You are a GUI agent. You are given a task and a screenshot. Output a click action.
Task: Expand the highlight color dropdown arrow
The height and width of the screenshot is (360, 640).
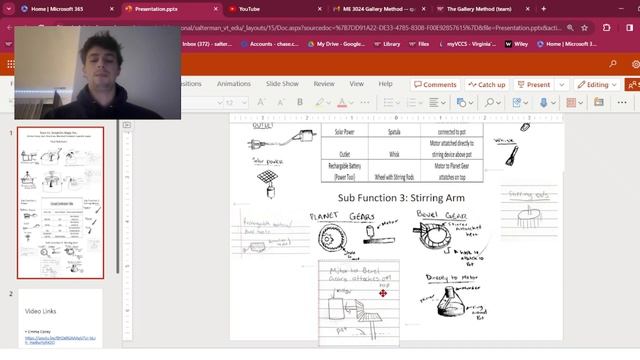[x=328, y=103]
